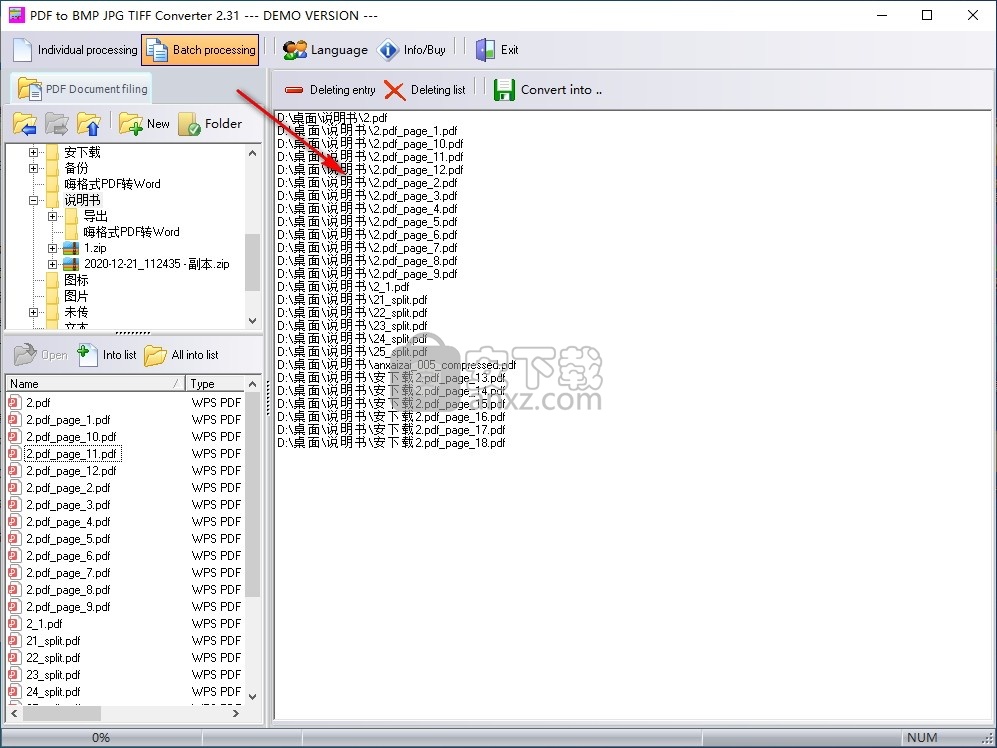
Task: Select 24_split.pdf in file list
Action: pos(53,692)
